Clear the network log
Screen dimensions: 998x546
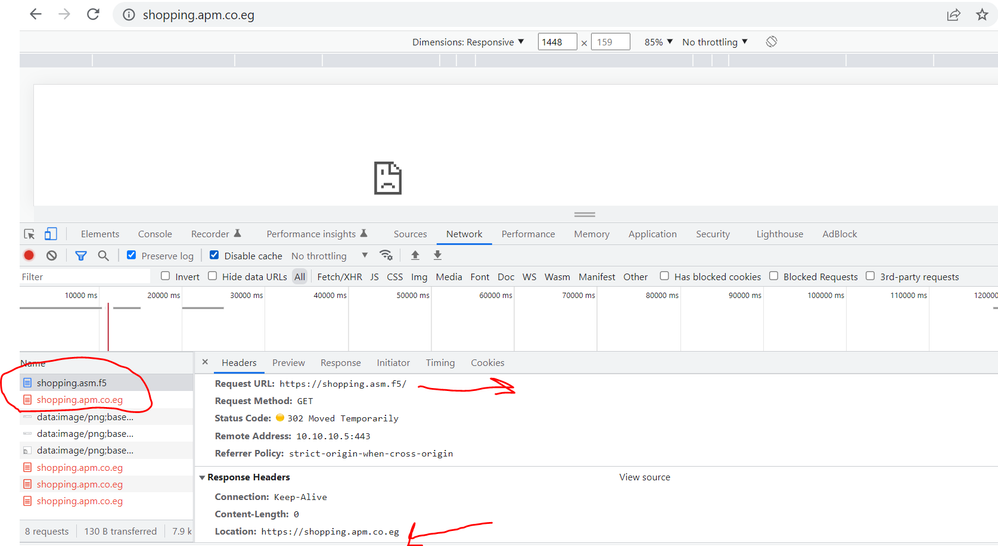[x=51, y=256]
